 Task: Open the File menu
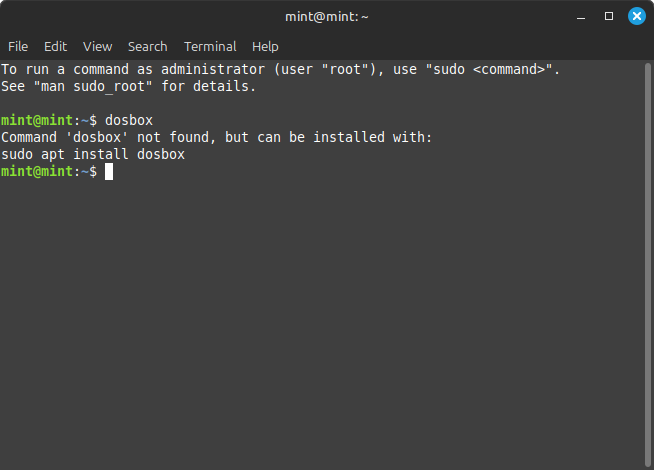point(18,46)
